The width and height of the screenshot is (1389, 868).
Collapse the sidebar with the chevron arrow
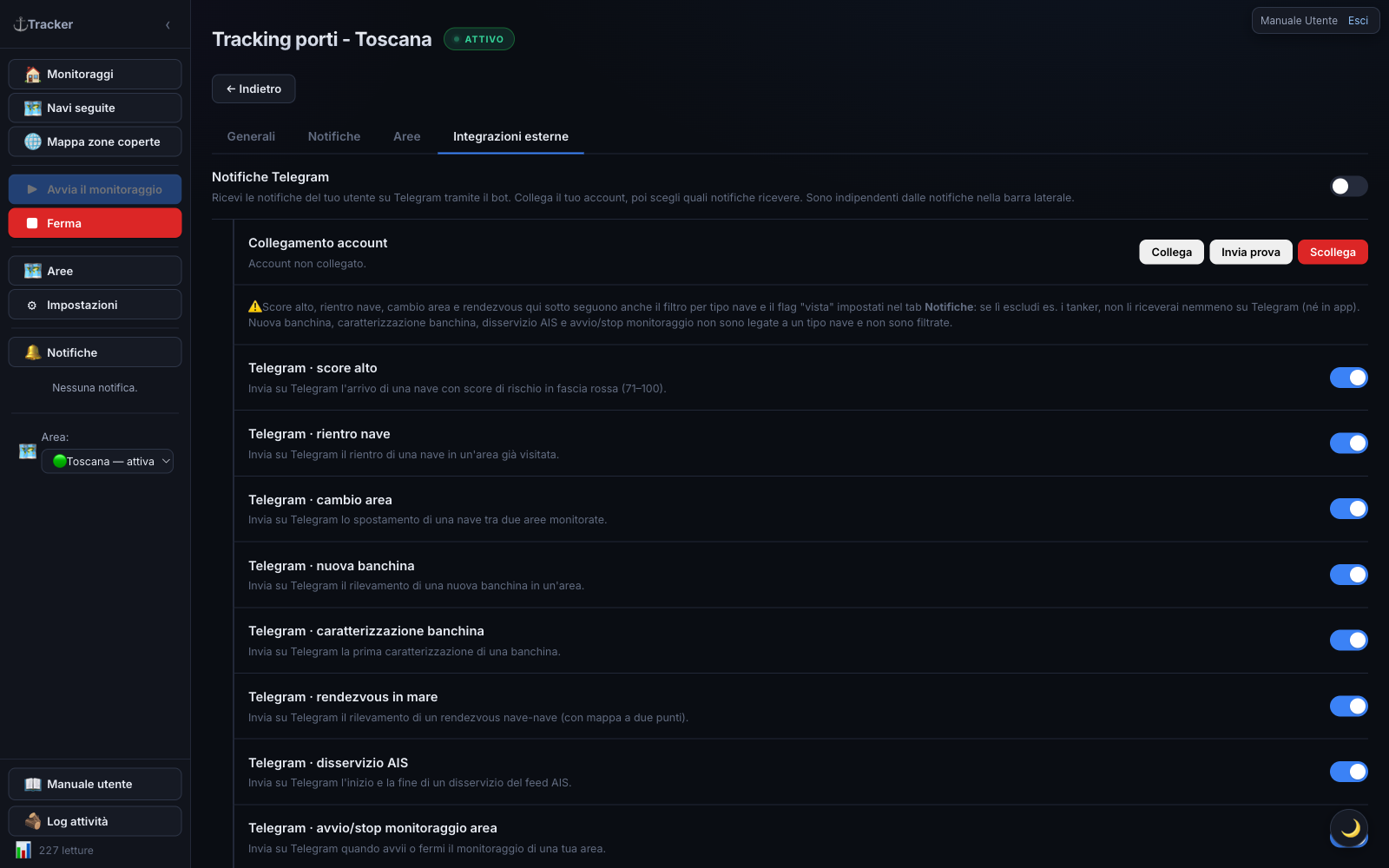[168, 25]
